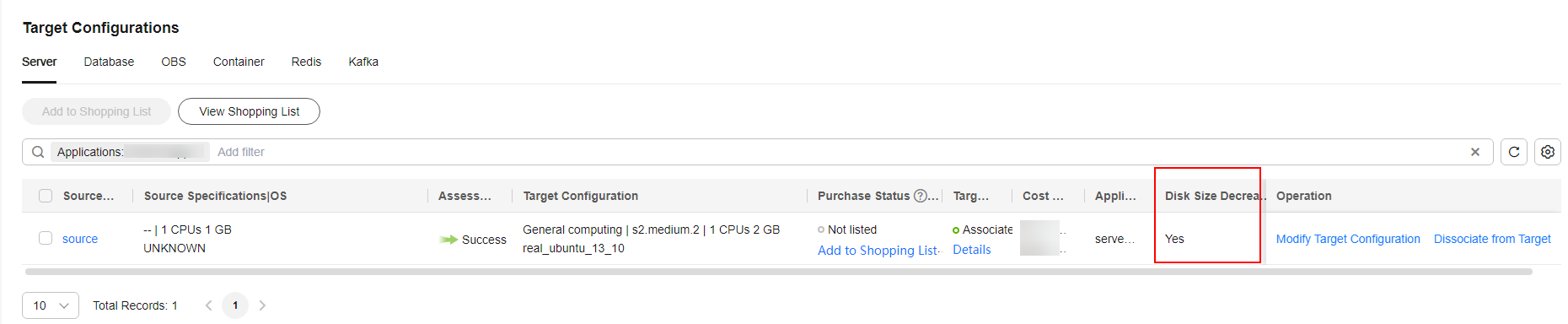Screen dimensions: 1568x324
Task: Click the search magnifier icon
Action: (x=38, y=152)
